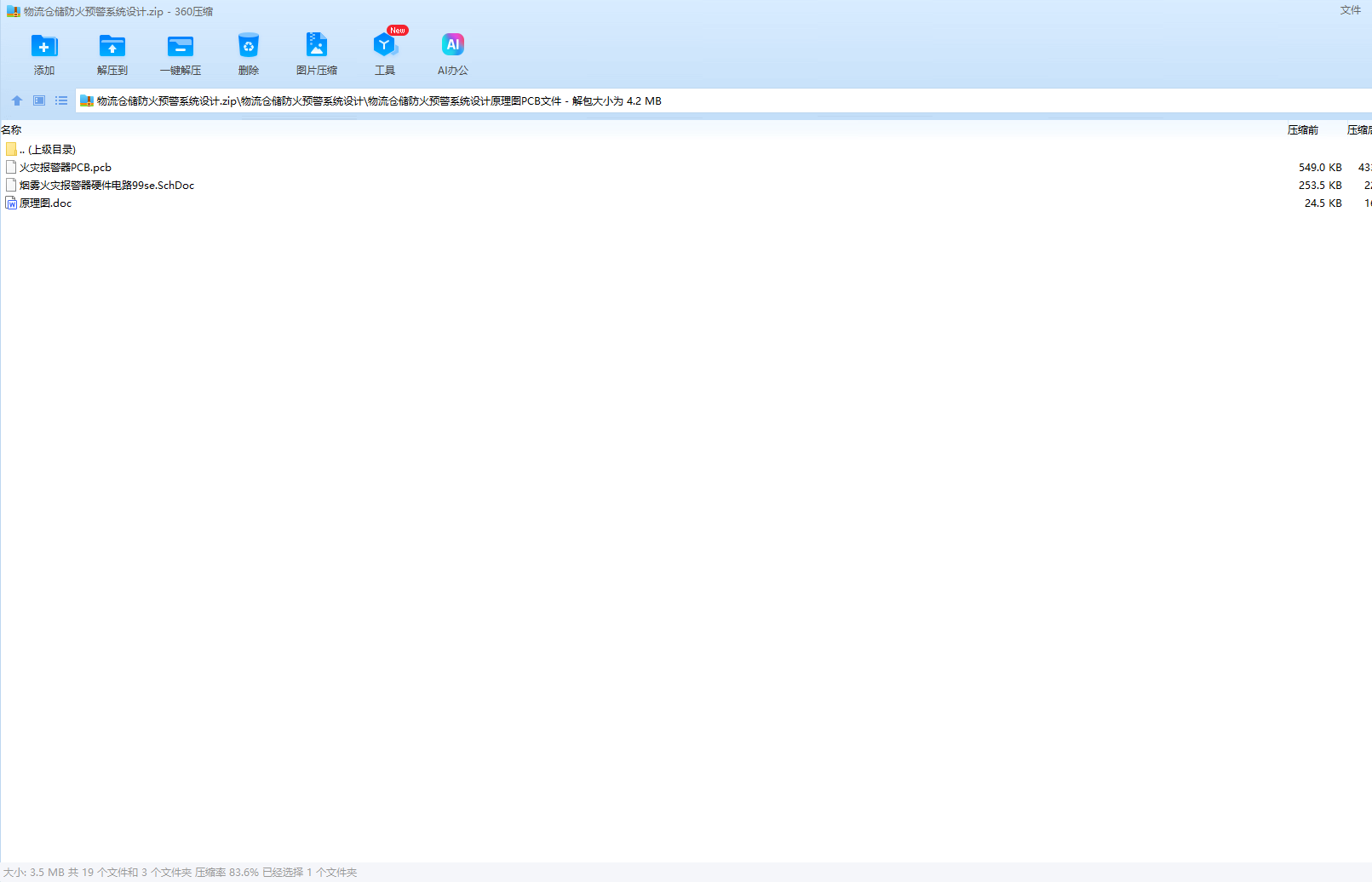Click the archive path address bar
The image size is (1372, 882).
(x=766, y=100)
